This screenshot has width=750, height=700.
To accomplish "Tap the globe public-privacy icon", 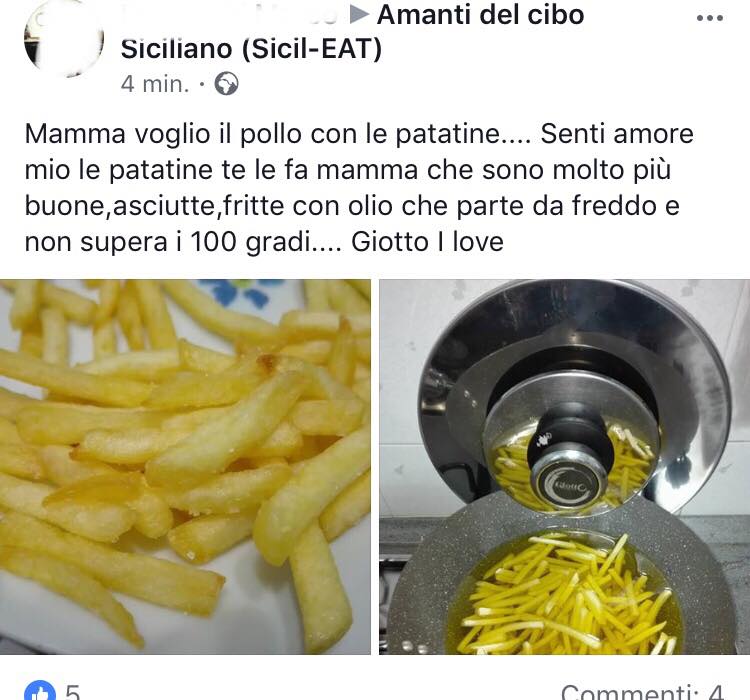I will [x=226, y=84].
